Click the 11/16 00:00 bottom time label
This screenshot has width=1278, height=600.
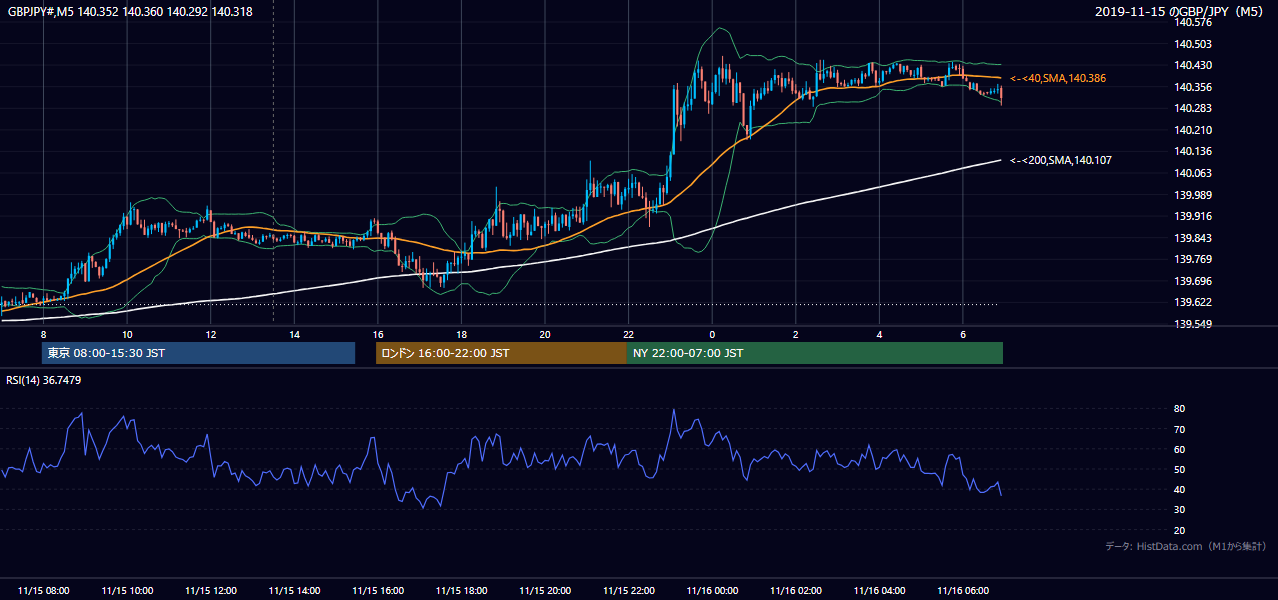point(712,591)
